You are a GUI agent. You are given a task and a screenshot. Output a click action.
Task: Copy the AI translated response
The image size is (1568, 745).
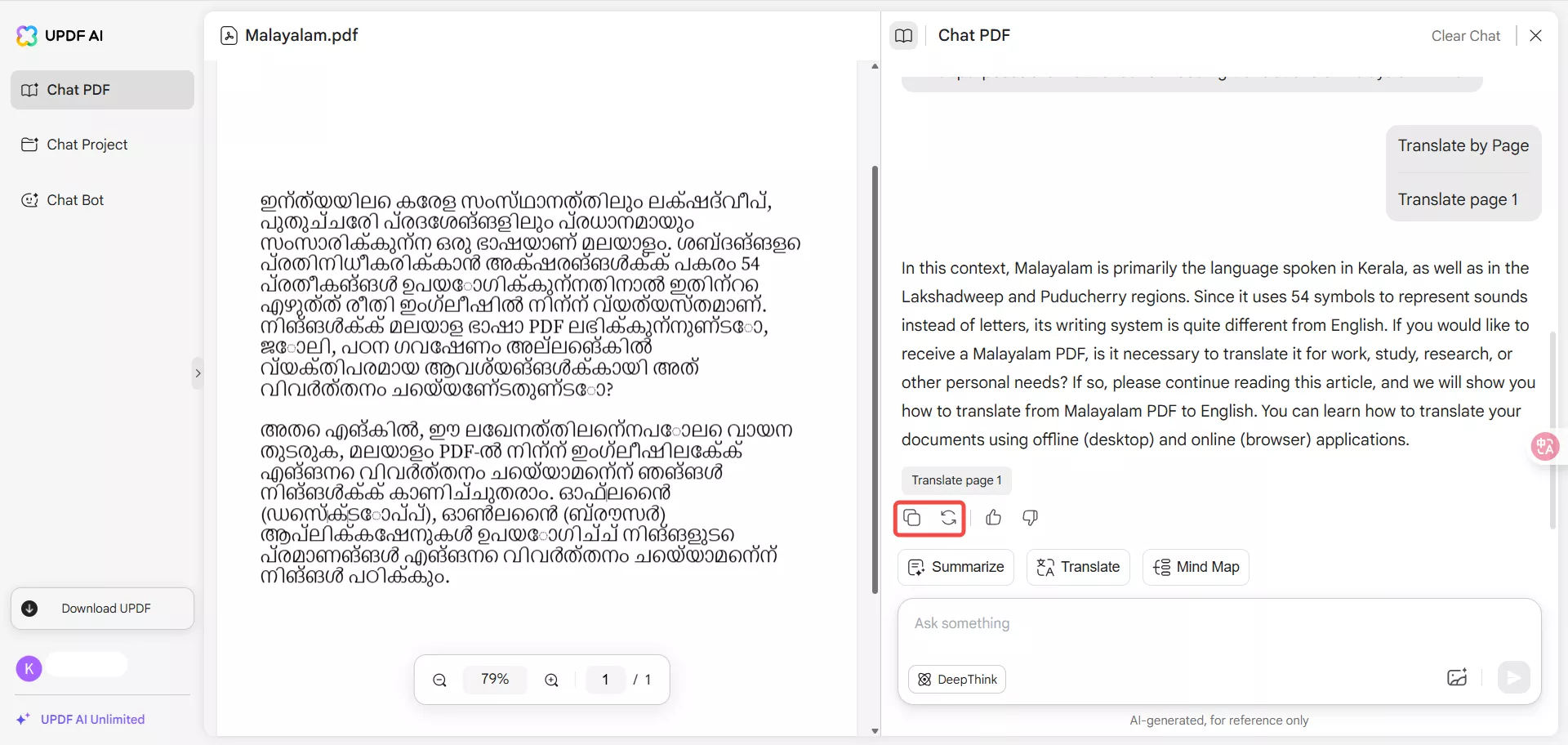coord(913,518)
